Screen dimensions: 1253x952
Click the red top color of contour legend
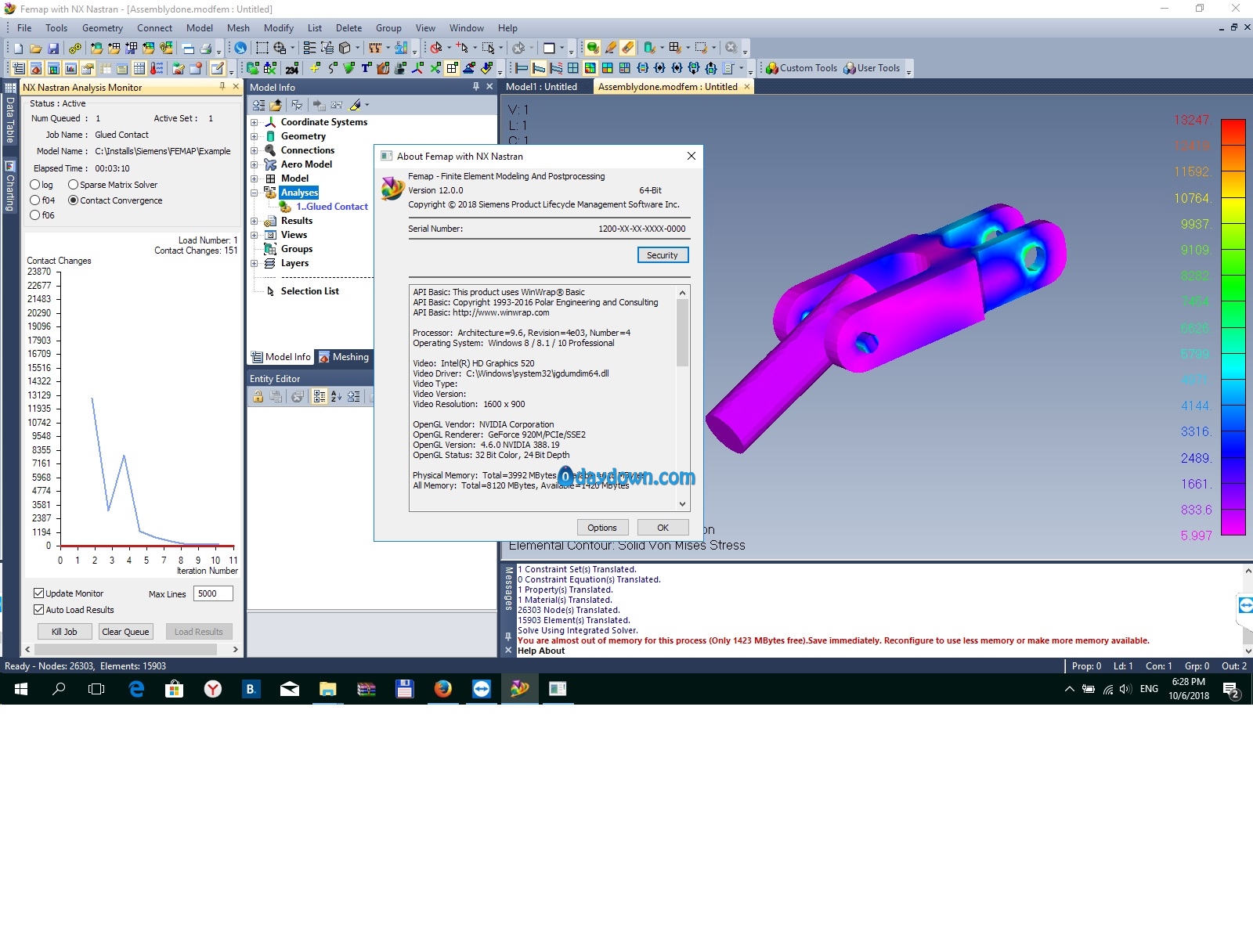1233,132
